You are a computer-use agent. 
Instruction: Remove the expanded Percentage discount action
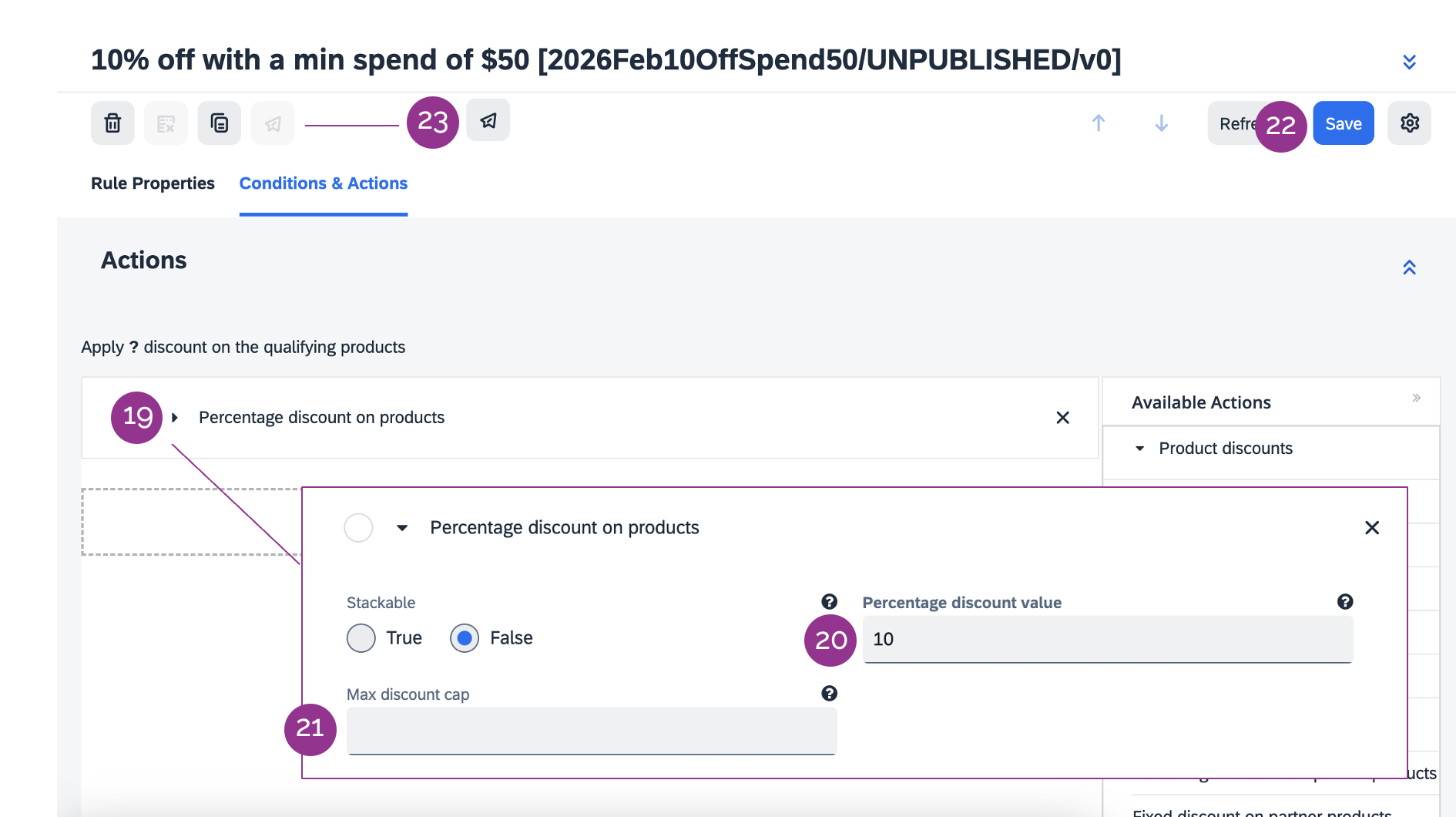click(1372, 528)
